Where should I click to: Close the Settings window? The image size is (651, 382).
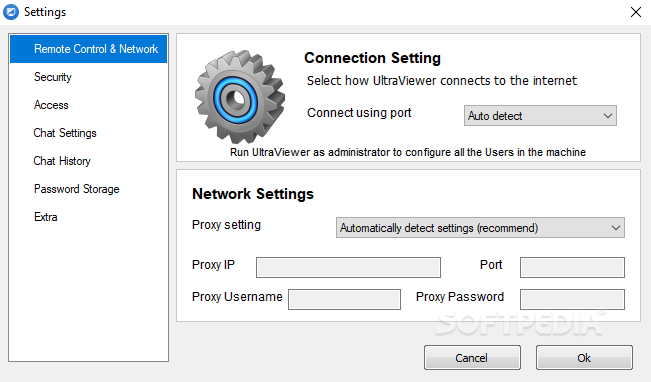coord(636,12)
